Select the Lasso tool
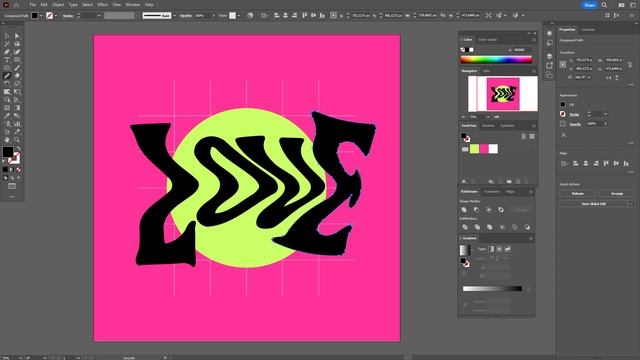Screen dimensions: 640x360 click(x=17, y=44)
